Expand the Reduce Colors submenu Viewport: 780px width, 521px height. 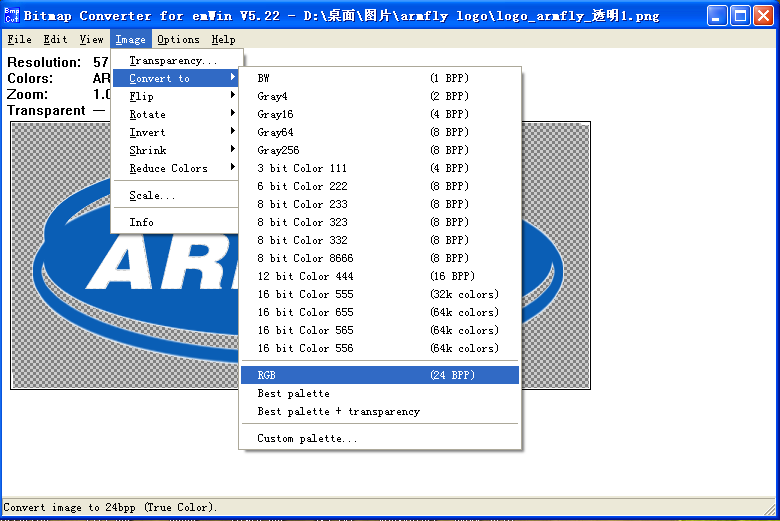[x=176, y=168]
